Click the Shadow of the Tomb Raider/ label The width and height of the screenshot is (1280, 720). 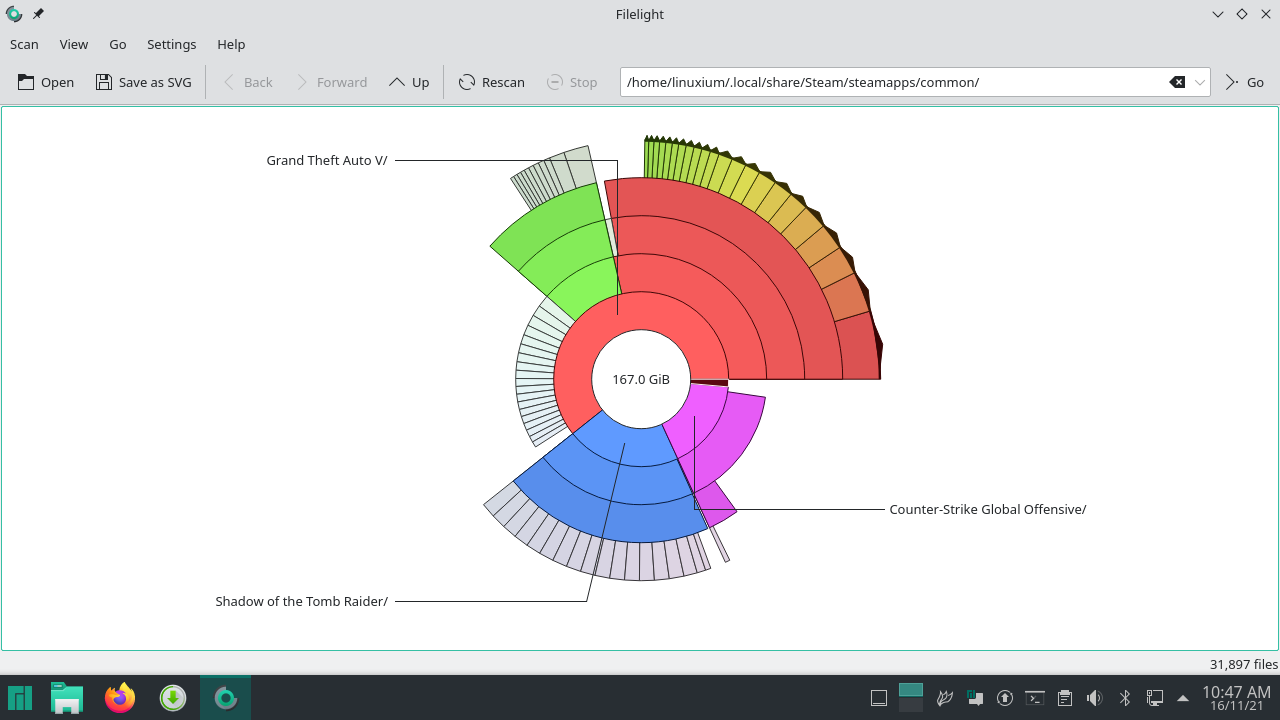coord(302,601)
